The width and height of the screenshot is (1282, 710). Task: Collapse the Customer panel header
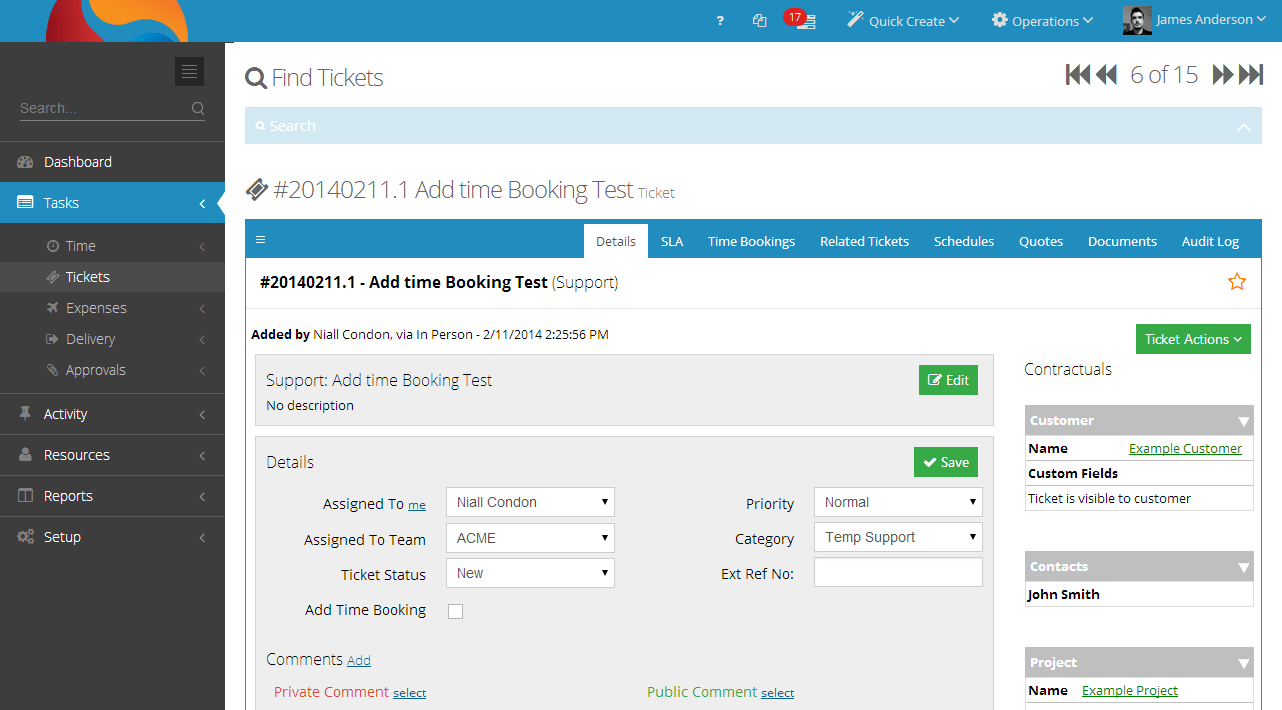click(1245, 420)
